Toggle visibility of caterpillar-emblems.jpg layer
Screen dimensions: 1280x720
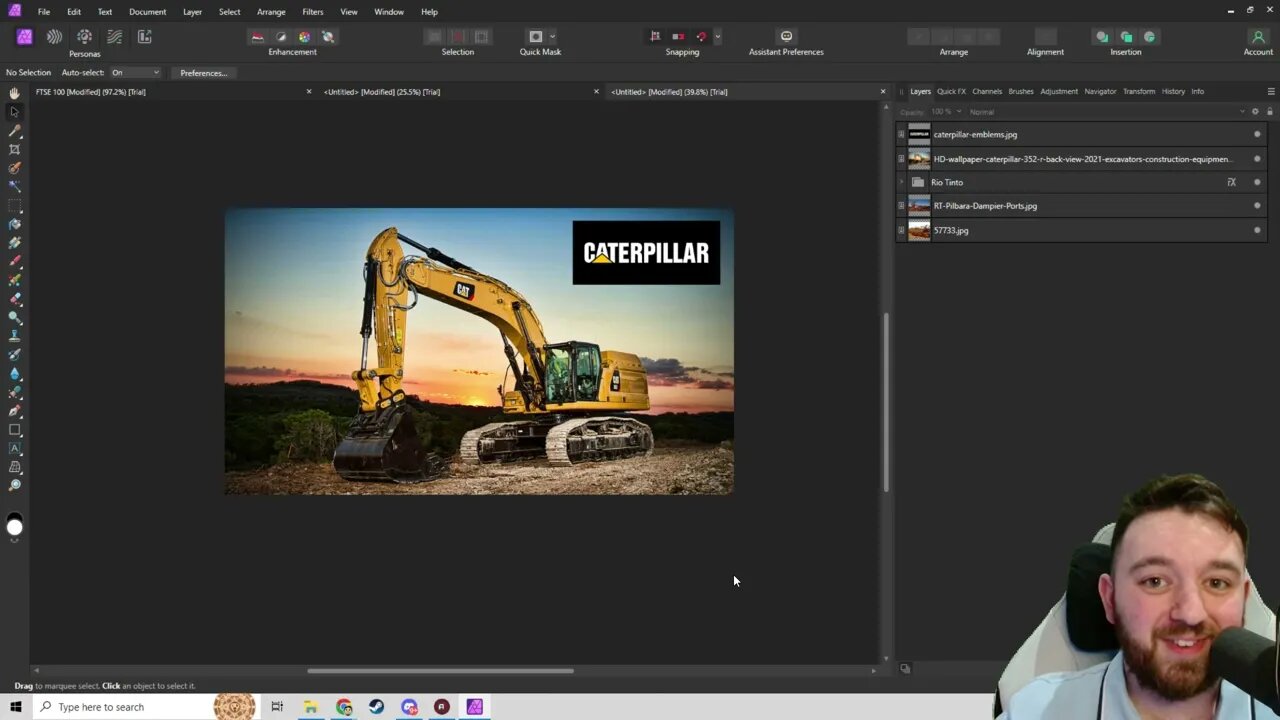coord(1257,134)
